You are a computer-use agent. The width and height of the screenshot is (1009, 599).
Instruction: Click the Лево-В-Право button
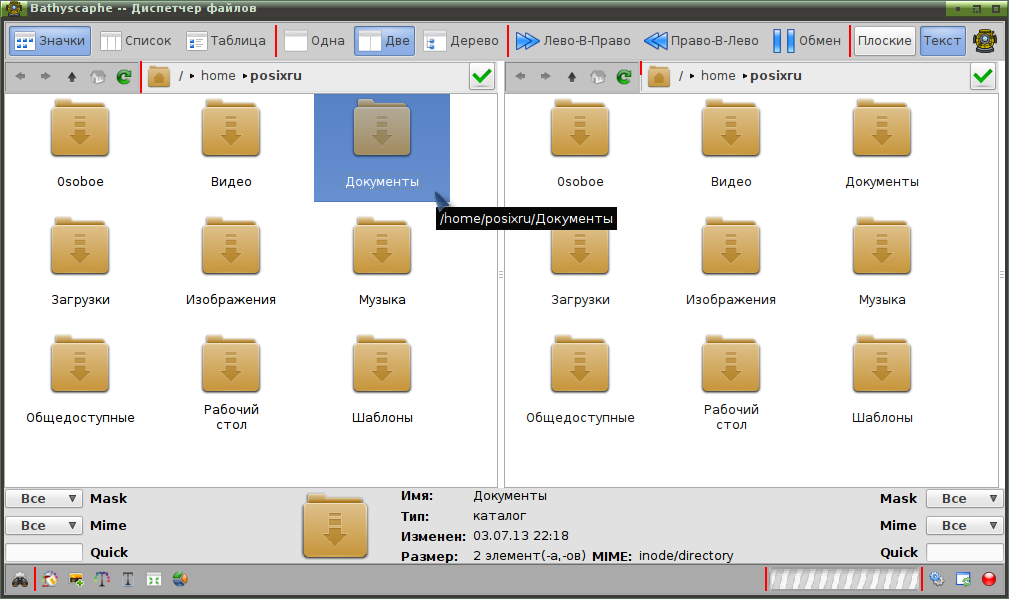(x=573, y=41)
